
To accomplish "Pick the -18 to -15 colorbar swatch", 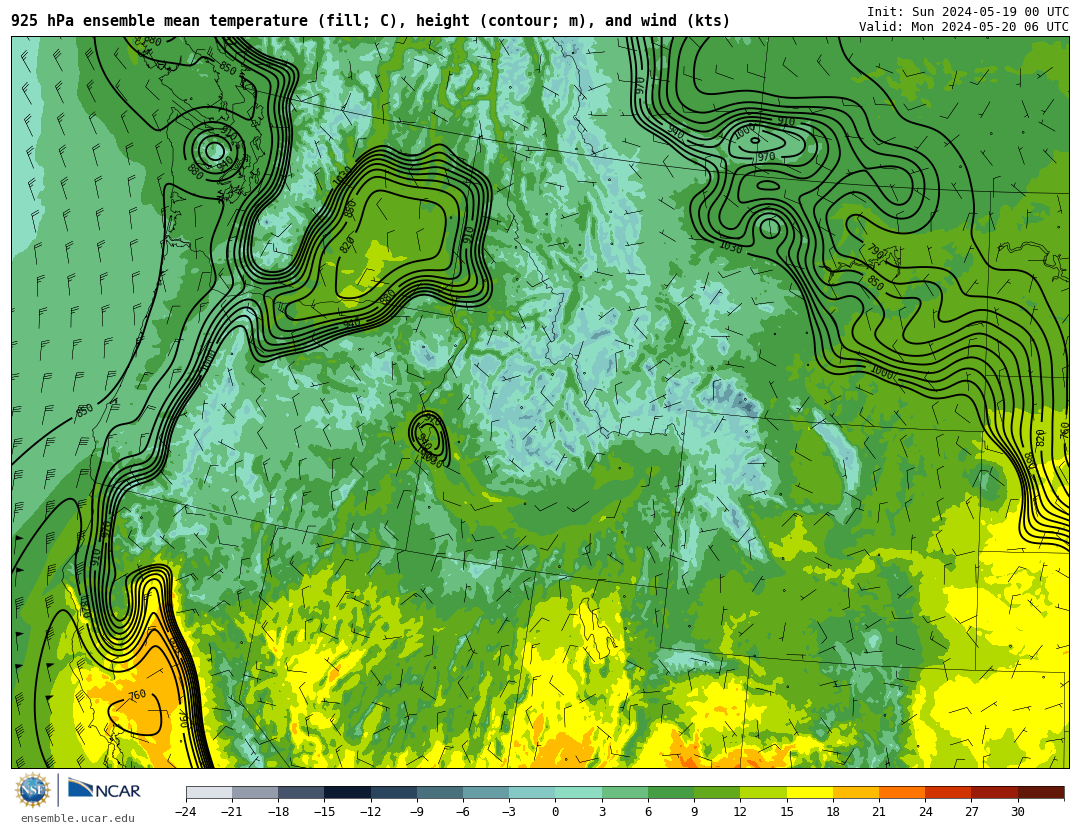I will [x=302, y=792].
